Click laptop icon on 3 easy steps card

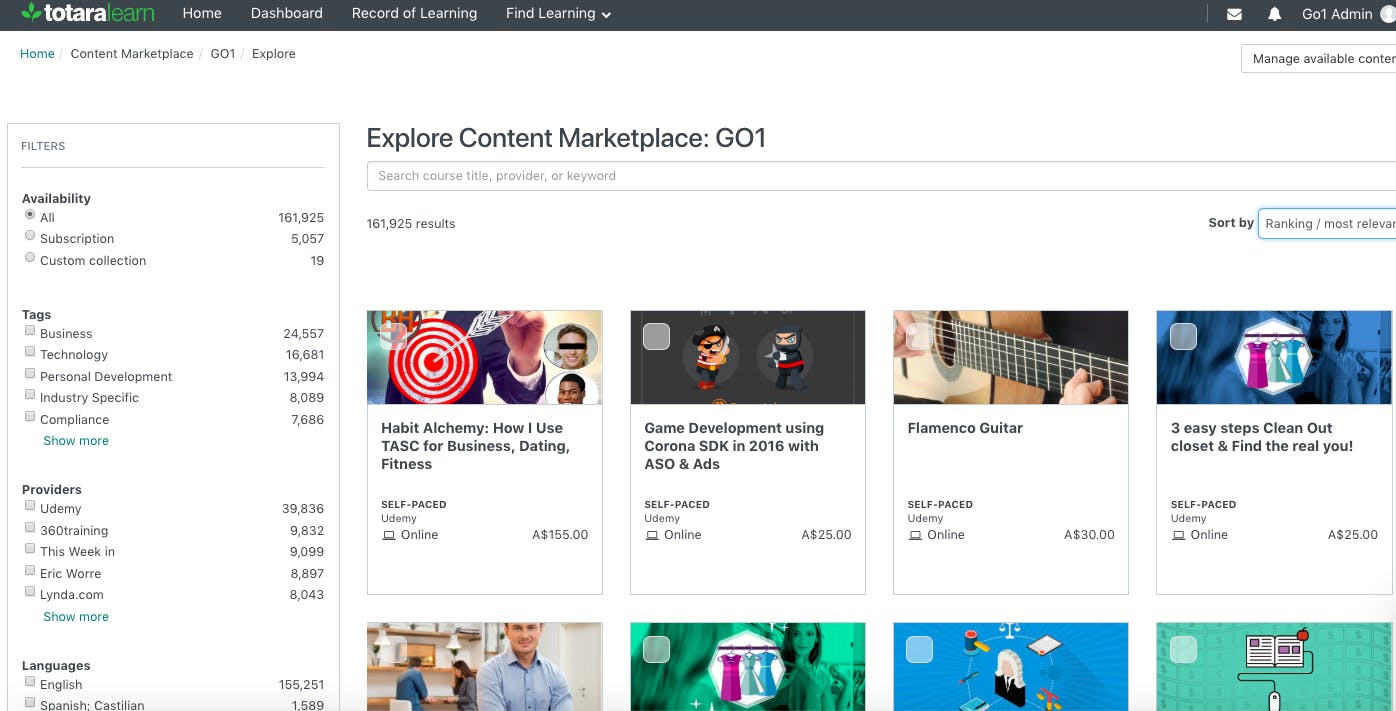tap(1178, 535)
